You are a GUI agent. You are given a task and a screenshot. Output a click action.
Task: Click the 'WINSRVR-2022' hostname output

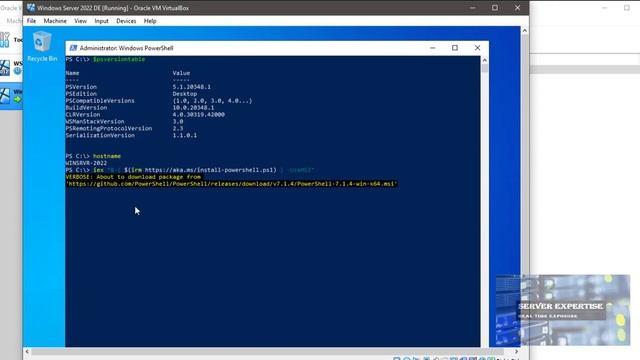tap(86, 163)
